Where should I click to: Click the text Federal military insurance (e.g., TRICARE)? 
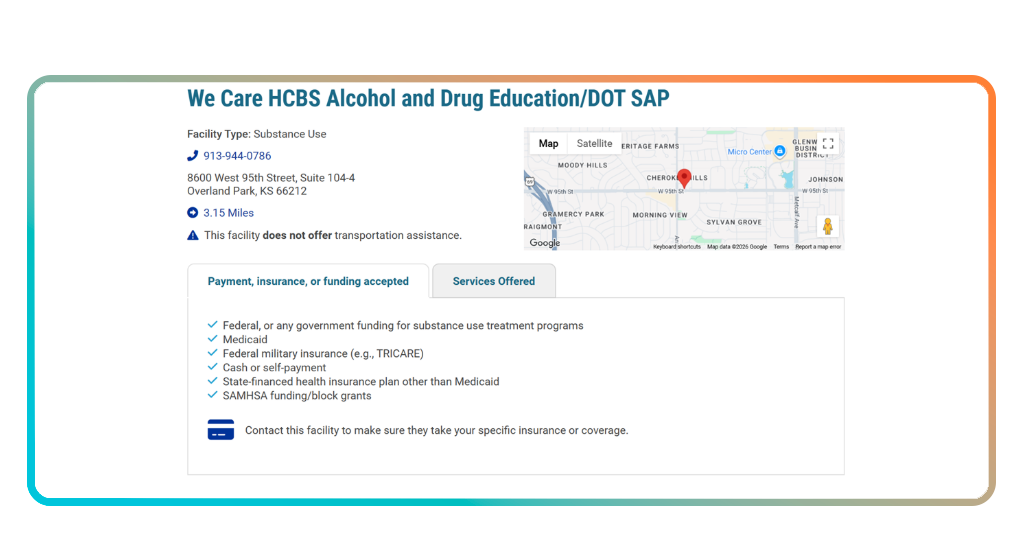coord(323,353)
